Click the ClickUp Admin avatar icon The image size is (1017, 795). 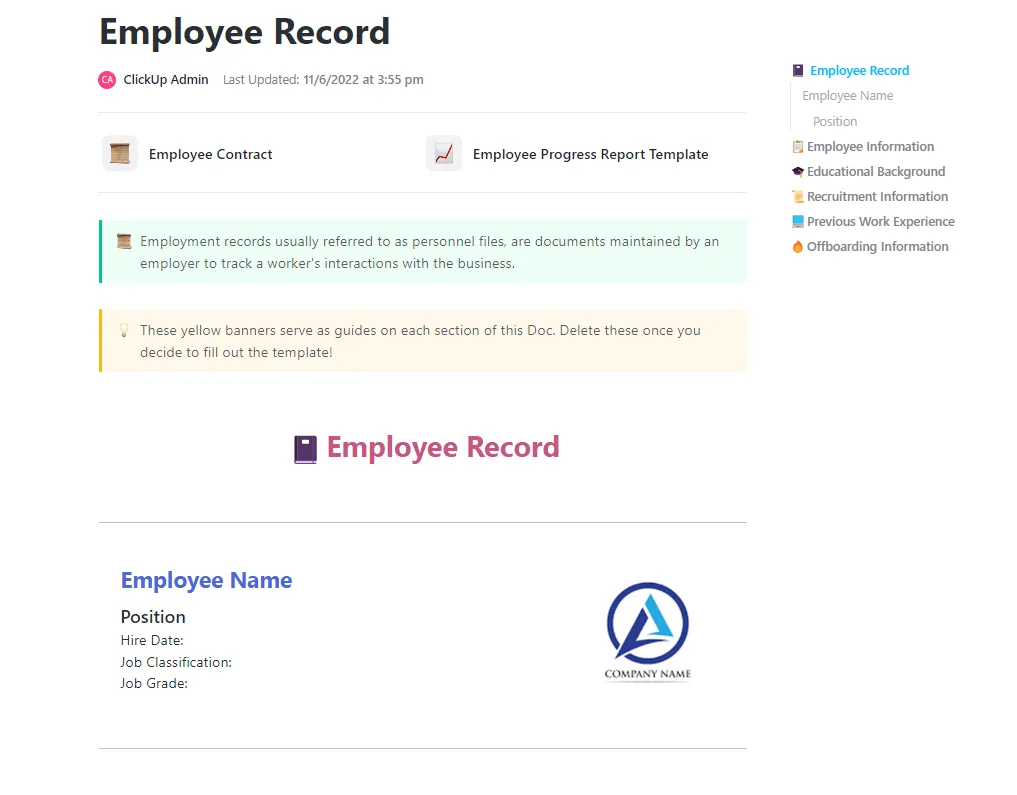click(x=107, y=80)
